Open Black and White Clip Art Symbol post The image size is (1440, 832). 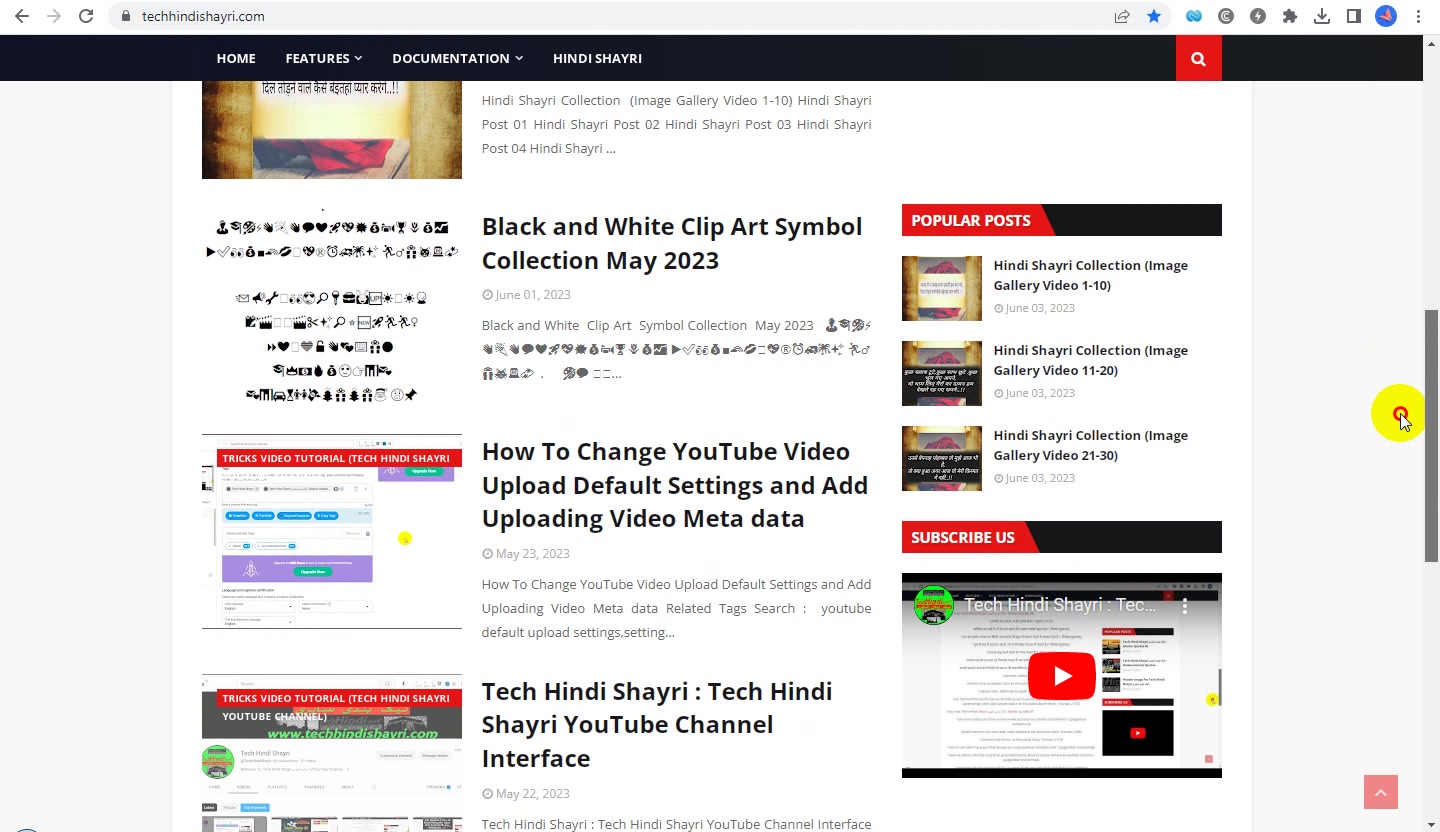[x=672, y=243]
